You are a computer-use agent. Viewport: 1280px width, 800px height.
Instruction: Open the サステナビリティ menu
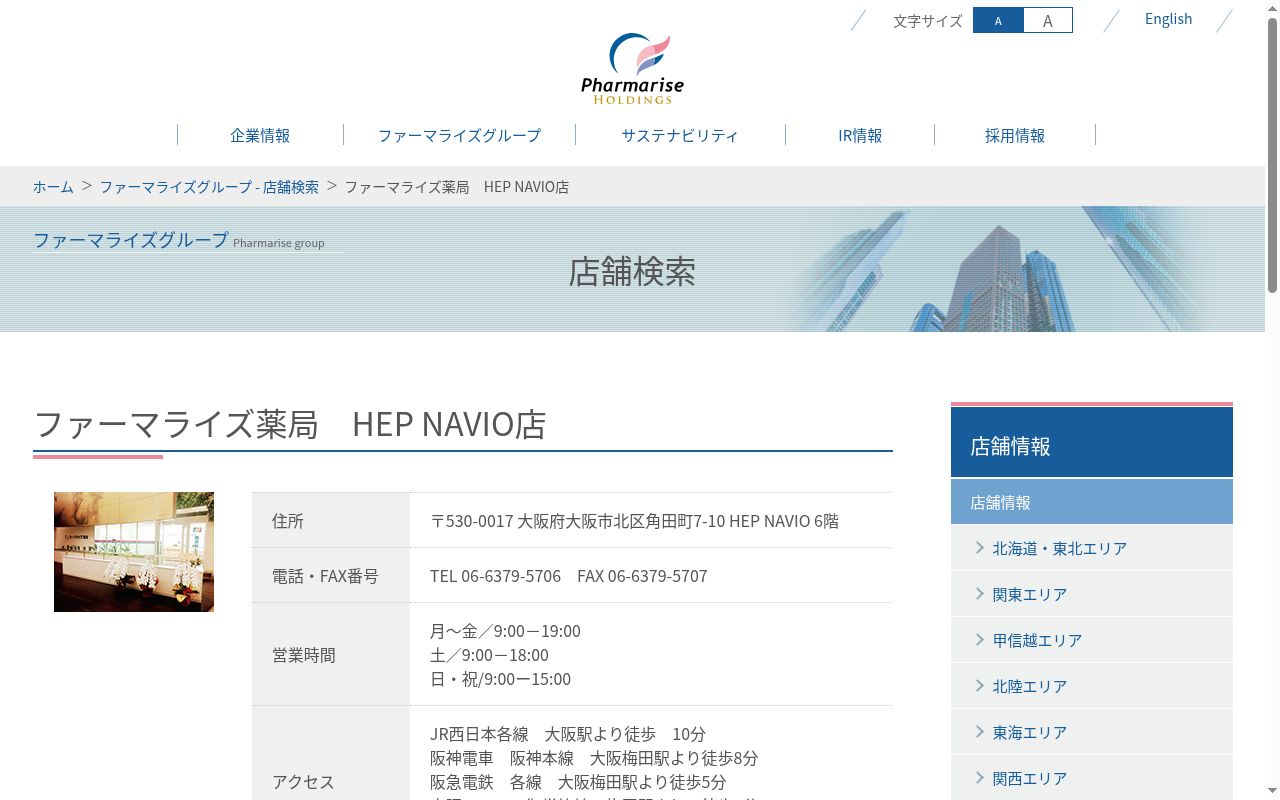click(x=680, y=135)
